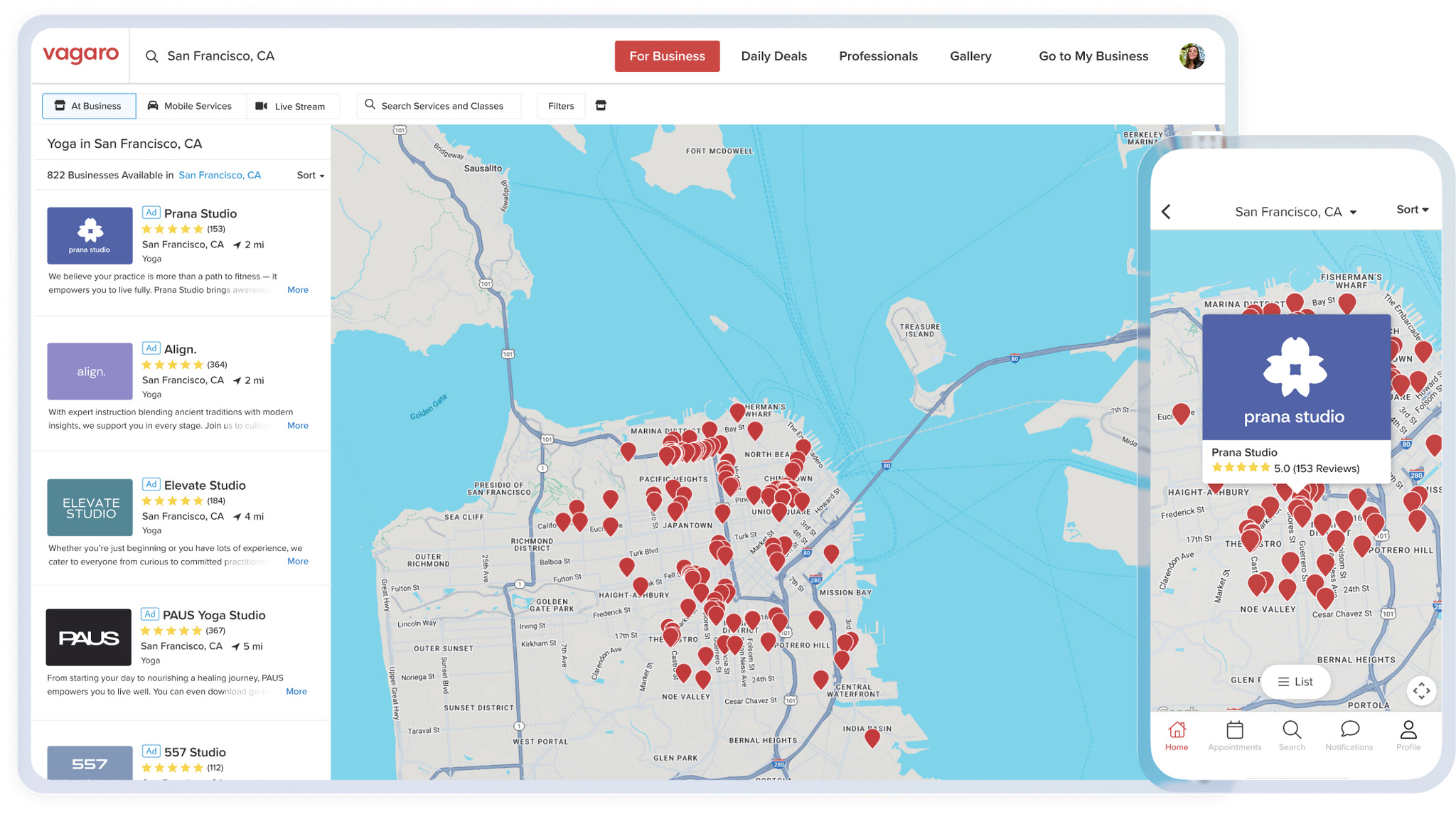
Task: Tap the Home icon in mobile nav
Action: coord(1177,729)
